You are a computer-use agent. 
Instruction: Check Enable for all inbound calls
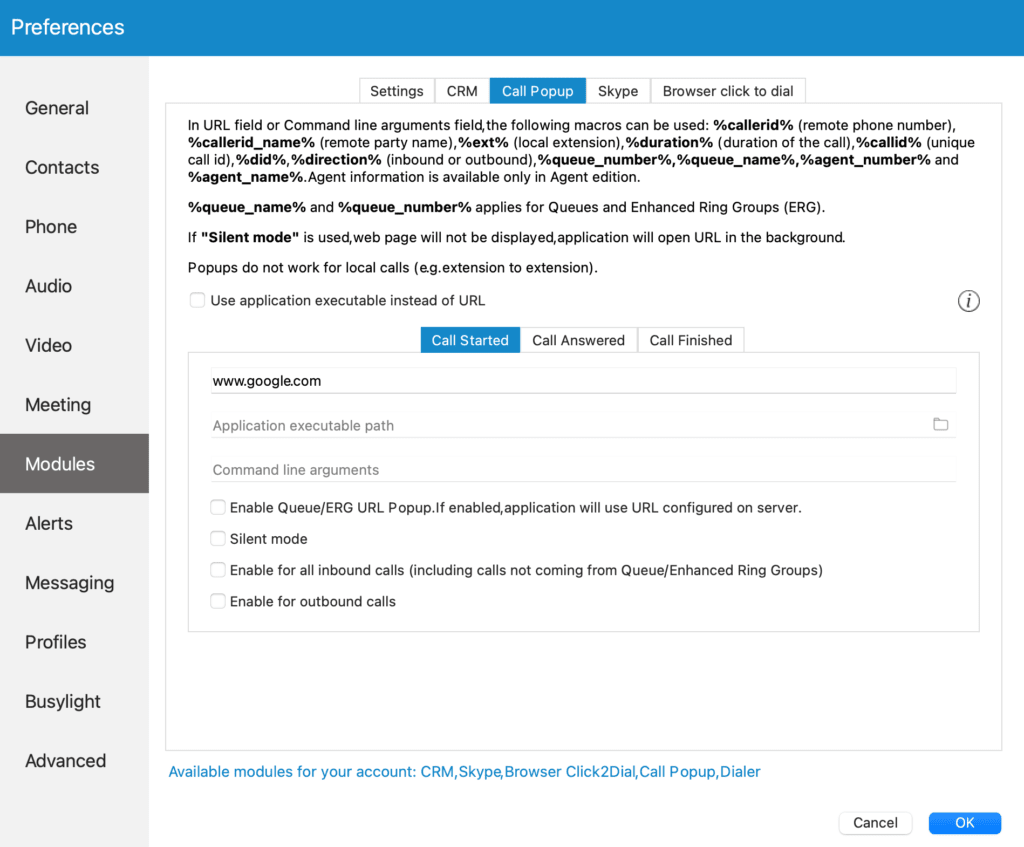[x=218, y=570]
